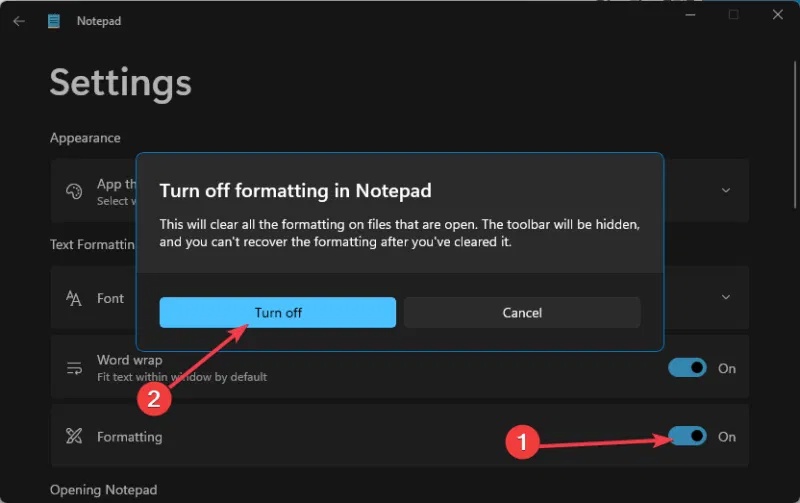Disable the Formatting toggle switch
Viewport: 800px width, 503px height.
687,436
